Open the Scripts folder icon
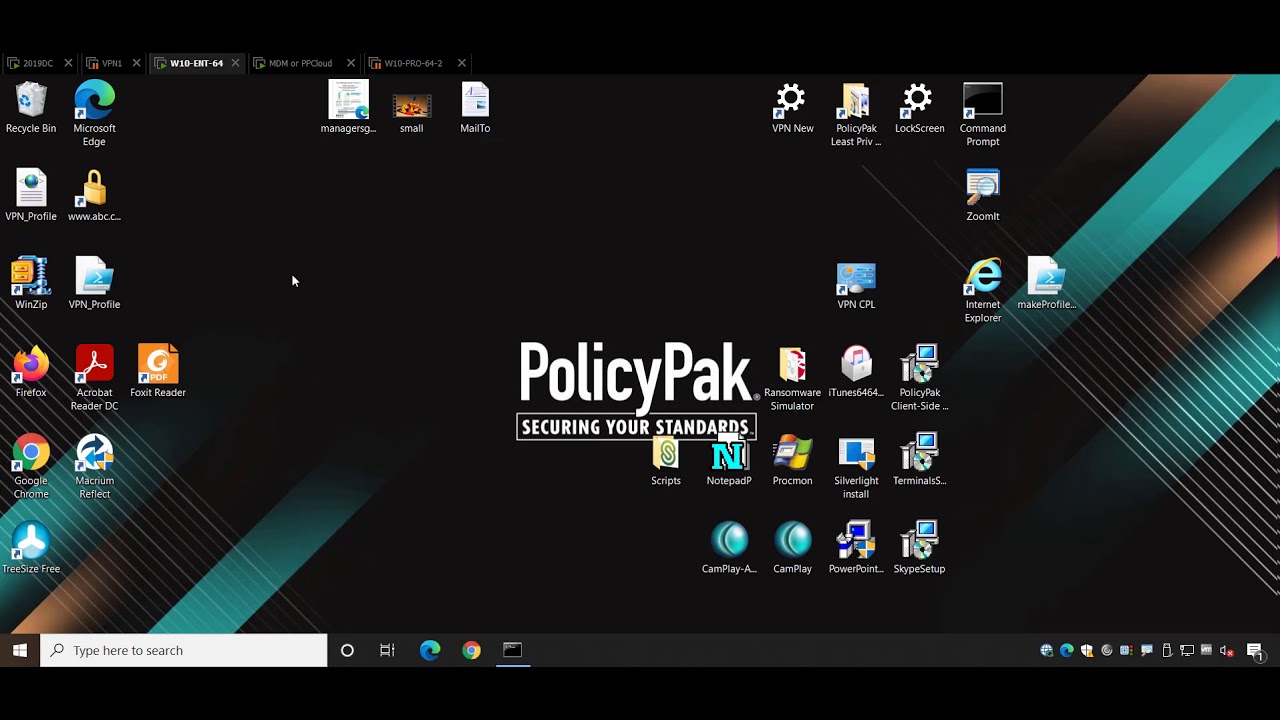Screen dimensions: 1280x720 coord(666,460)
